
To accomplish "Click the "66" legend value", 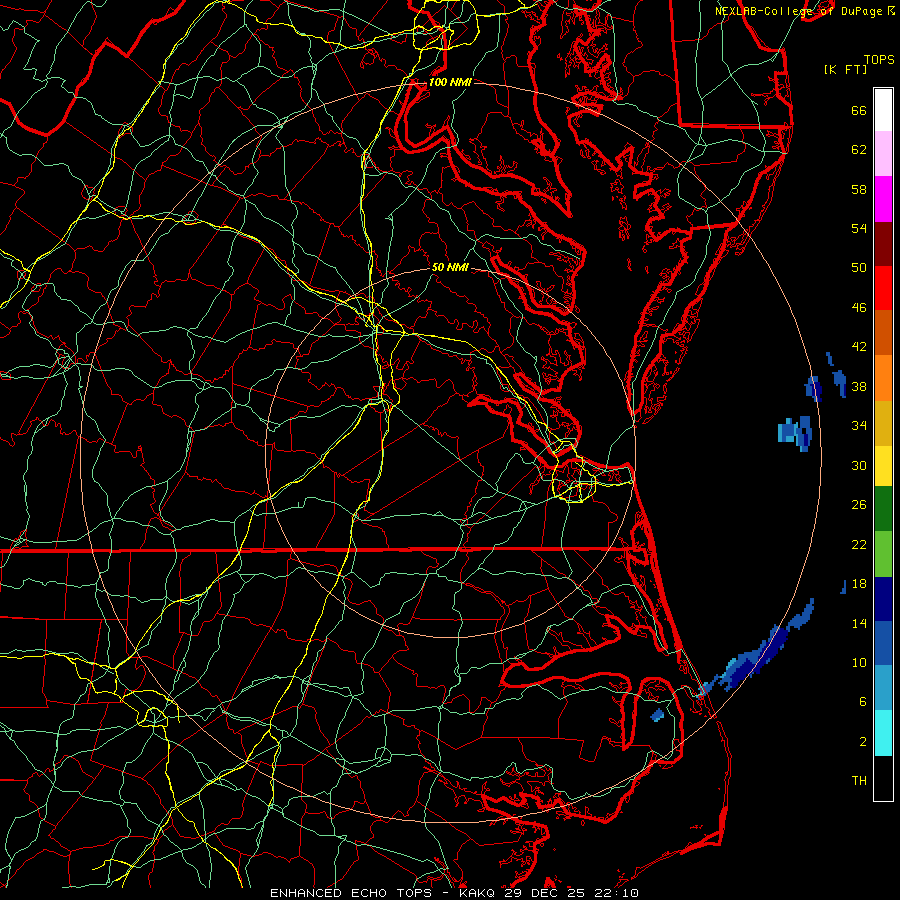I will (859, 110).
